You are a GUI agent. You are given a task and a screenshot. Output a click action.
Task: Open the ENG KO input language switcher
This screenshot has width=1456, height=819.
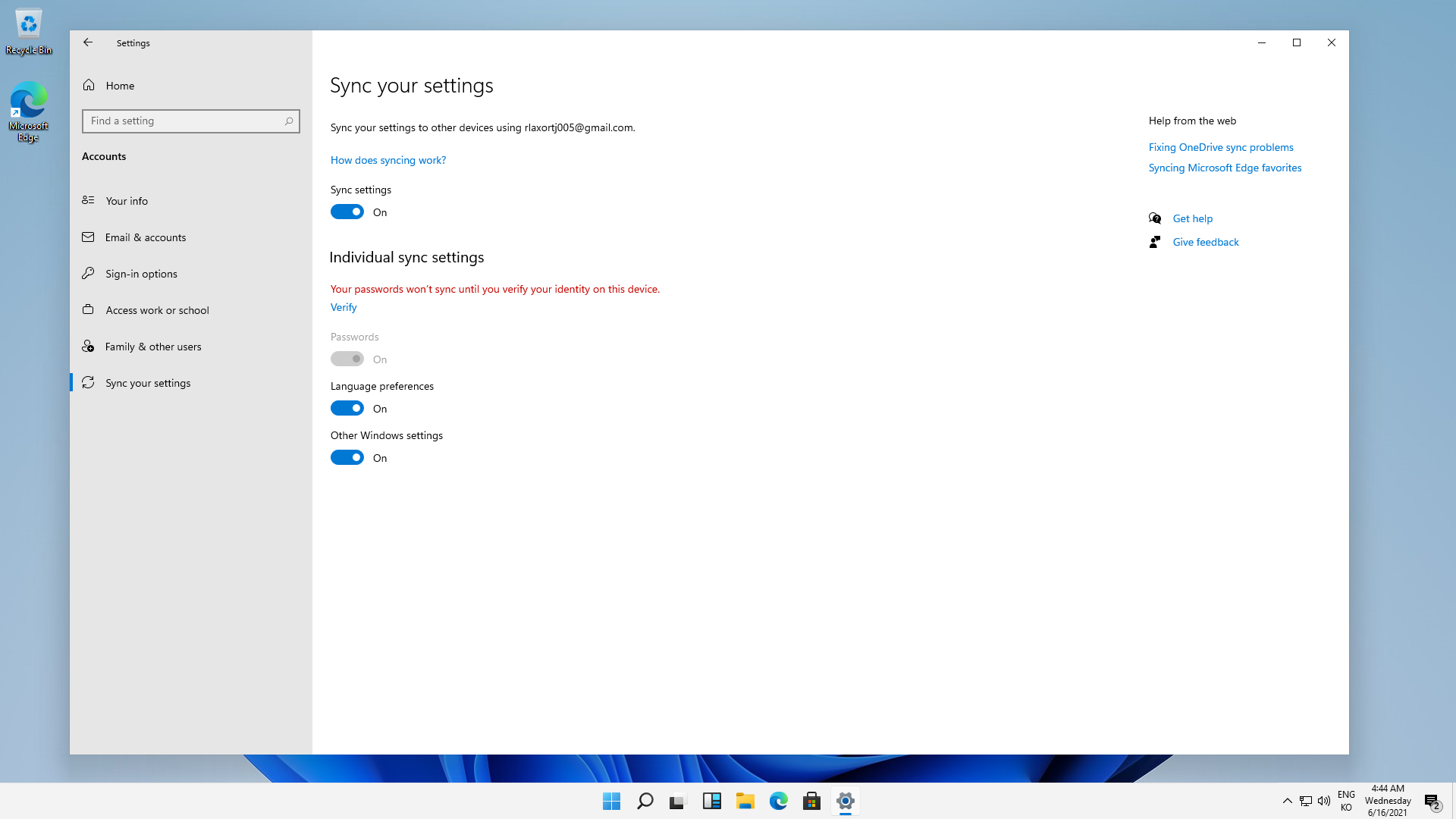[x=1346, y=801]
